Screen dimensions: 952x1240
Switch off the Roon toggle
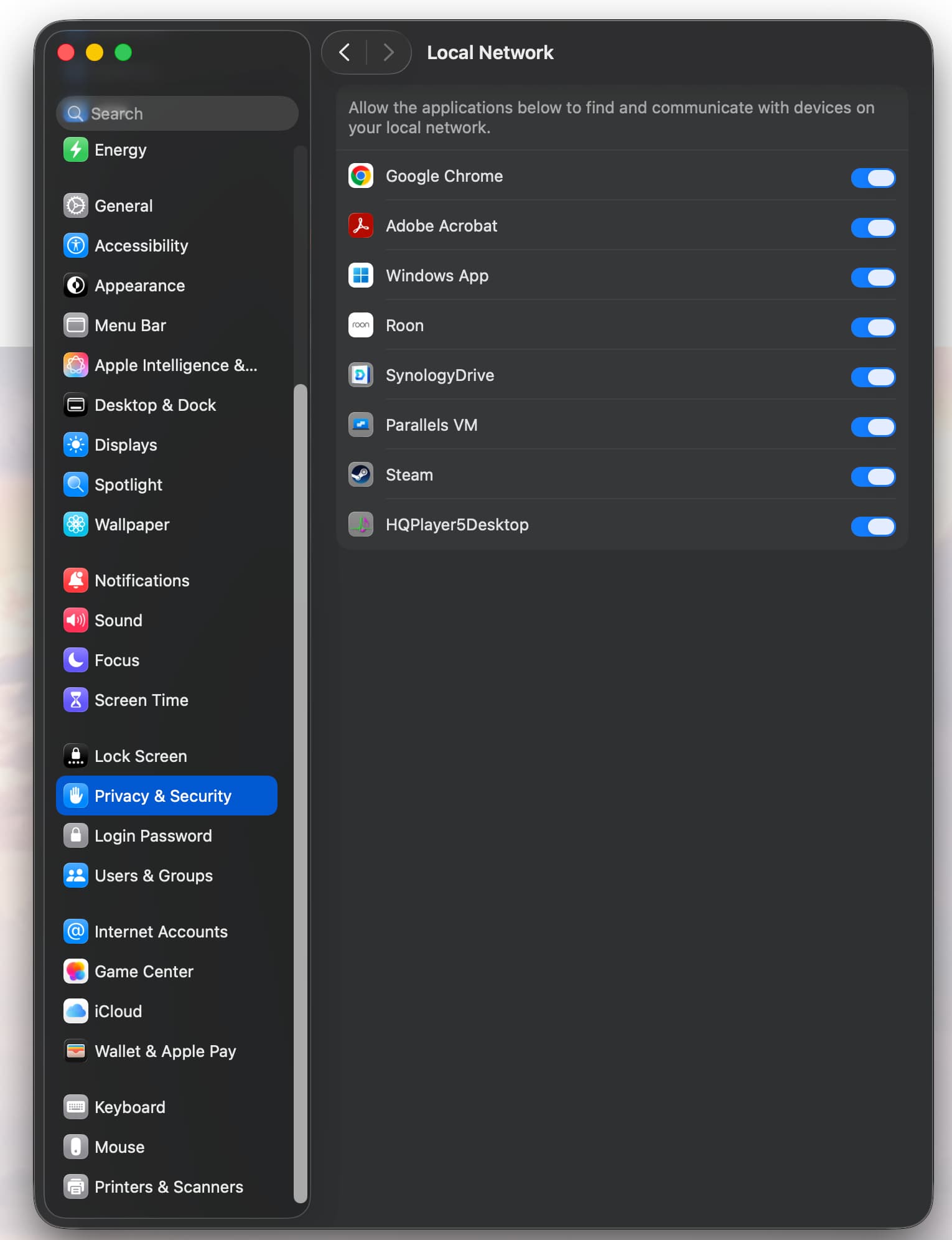point(872,327)
